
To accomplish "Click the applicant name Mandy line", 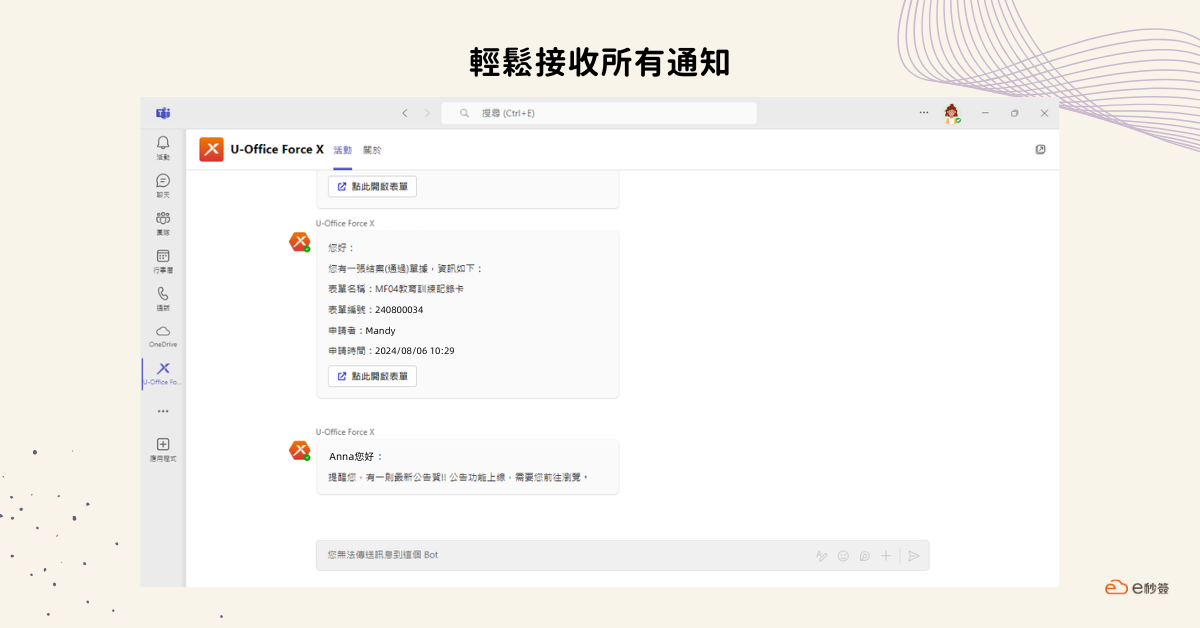I will (x=362, y=330).
